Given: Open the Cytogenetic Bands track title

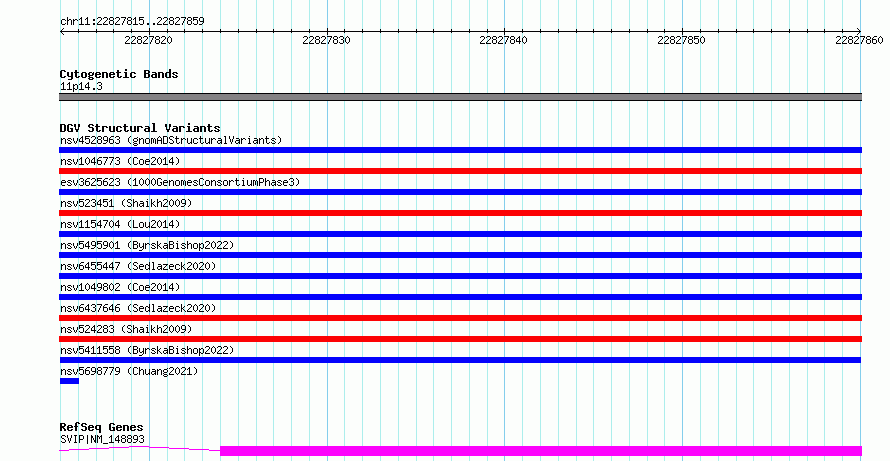Looking at the screenshot, I should tap(119, 74).
